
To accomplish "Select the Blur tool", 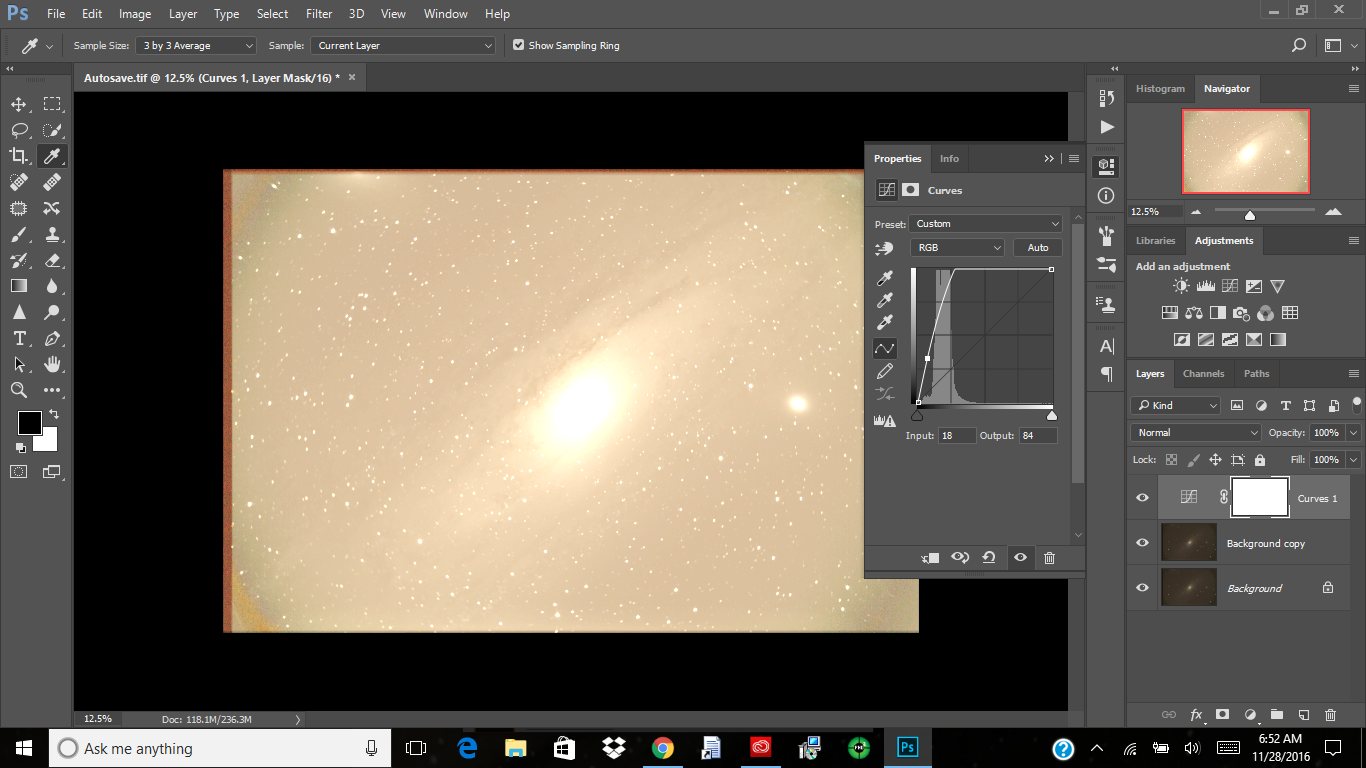I will 52,286.
